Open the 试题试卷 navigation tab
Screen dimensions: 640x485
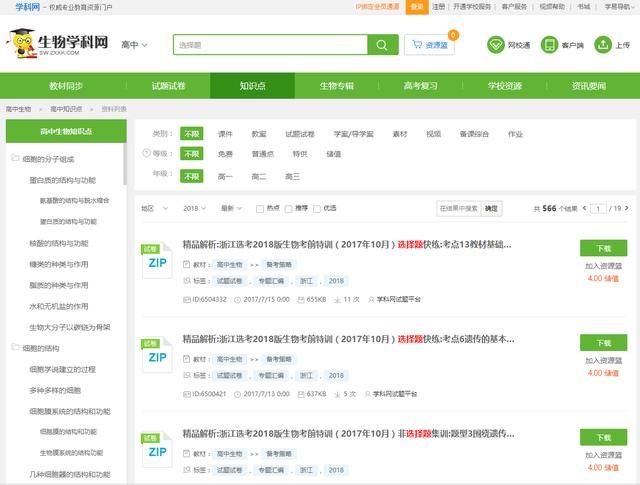pos(168,86)
